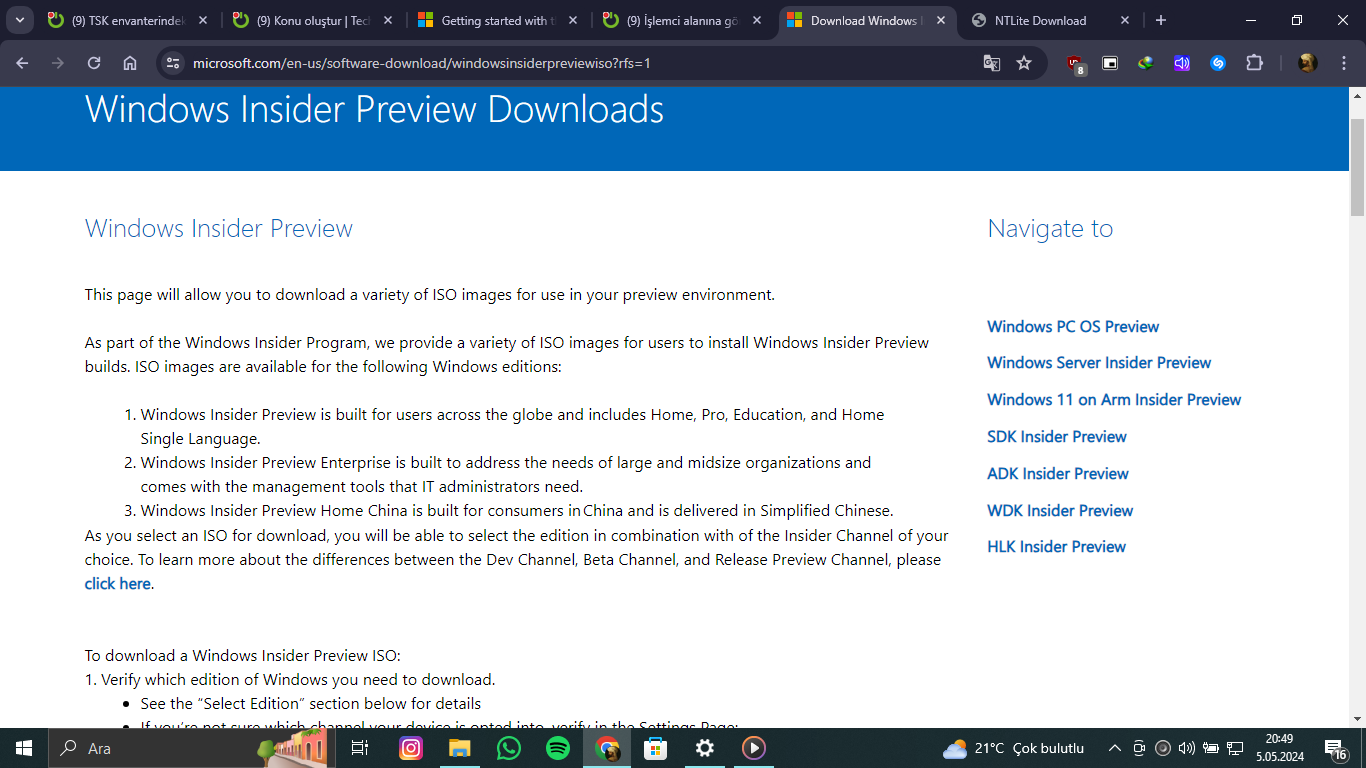Switch to the Getting started tab
The height and width of the screenshot is (768, 1366).
point(498,20)
